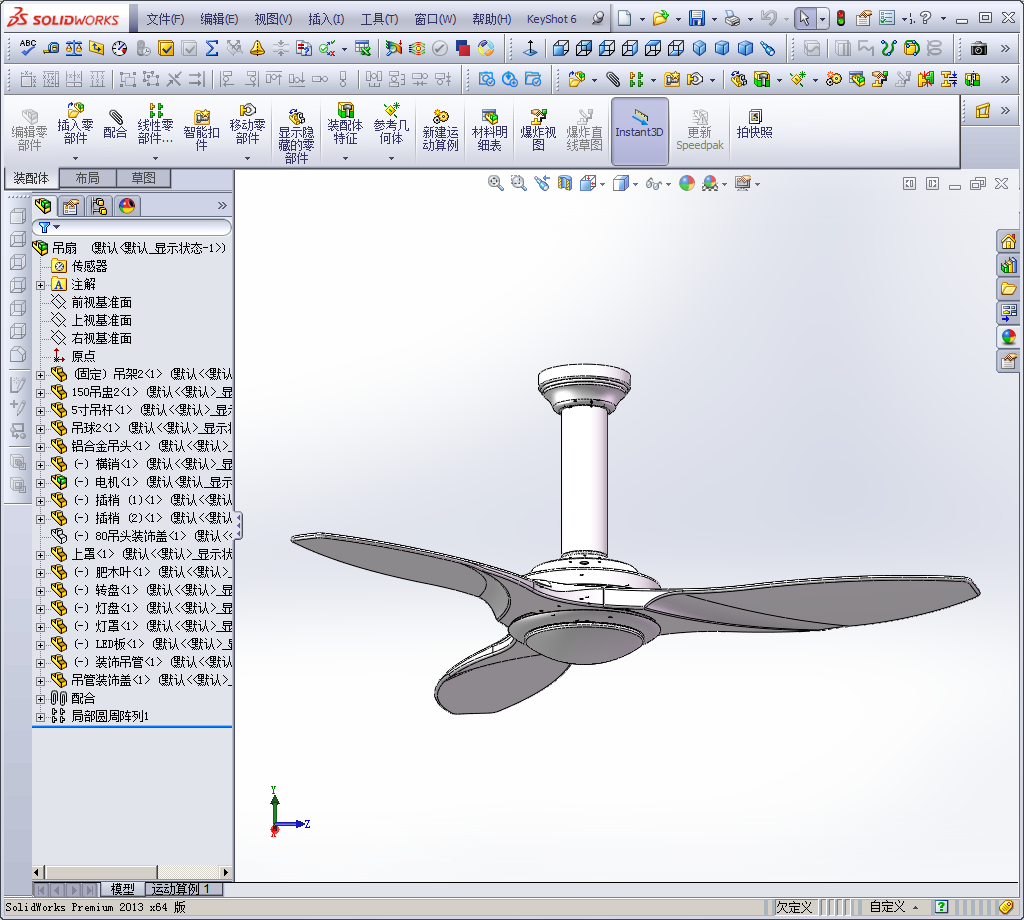Expand the 上罩<1> component node
Screen dimensions: 1024x920
(40, 554)
